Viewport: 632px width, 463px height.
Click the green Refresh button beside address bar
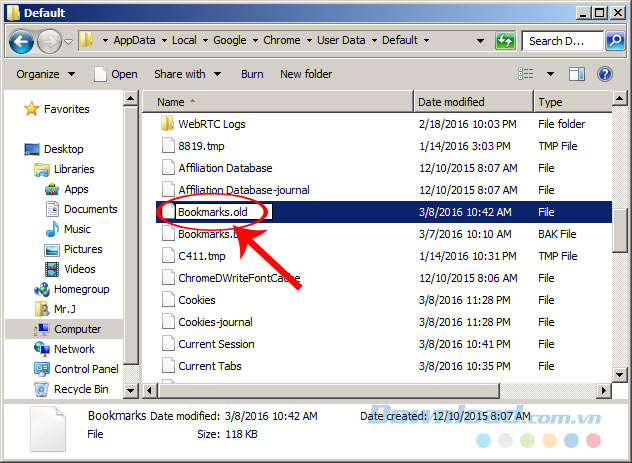(506, 41)
